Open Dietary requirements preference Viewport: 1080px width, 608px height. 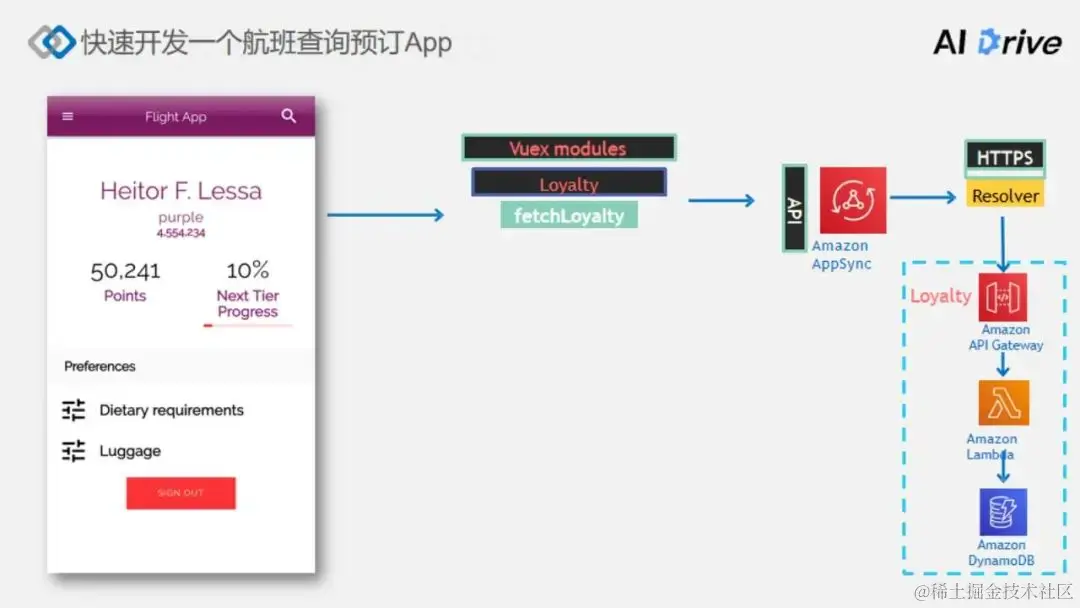tap(172, 410)
